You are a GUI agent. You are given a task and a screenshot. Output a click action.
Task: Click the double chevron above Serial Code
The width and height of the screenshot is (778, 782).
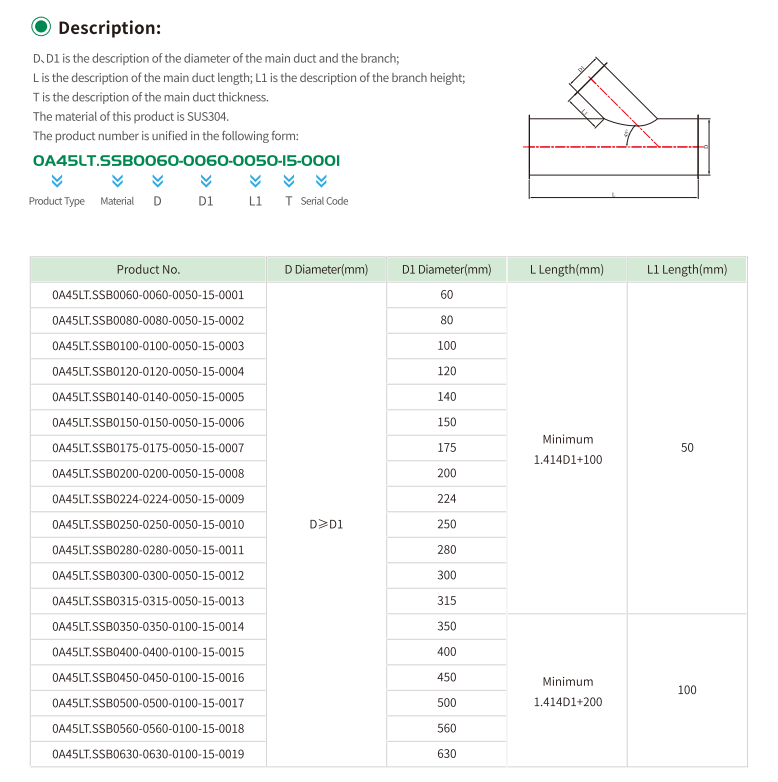click(x=321, y=181)
